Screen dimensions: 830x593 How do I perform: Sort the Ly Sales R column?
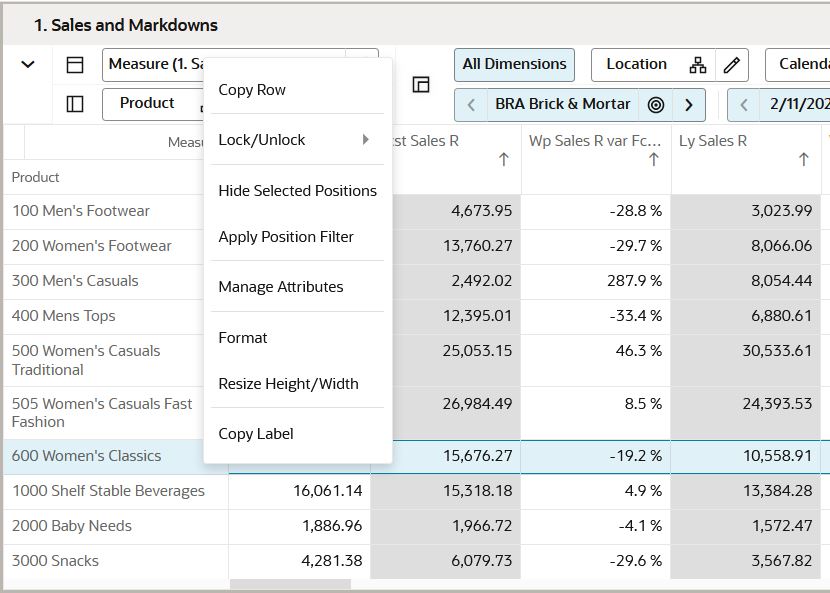[x=803, y=160]
